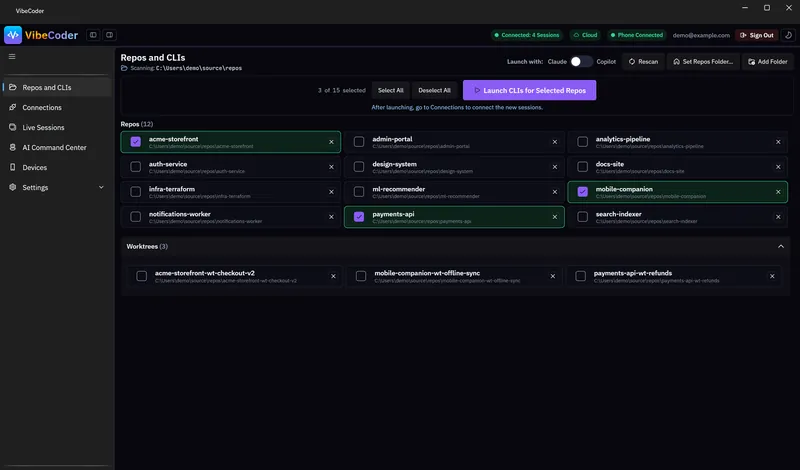
Task: Expand the Settings sidebar chevron
Action: tap(101, 187)
